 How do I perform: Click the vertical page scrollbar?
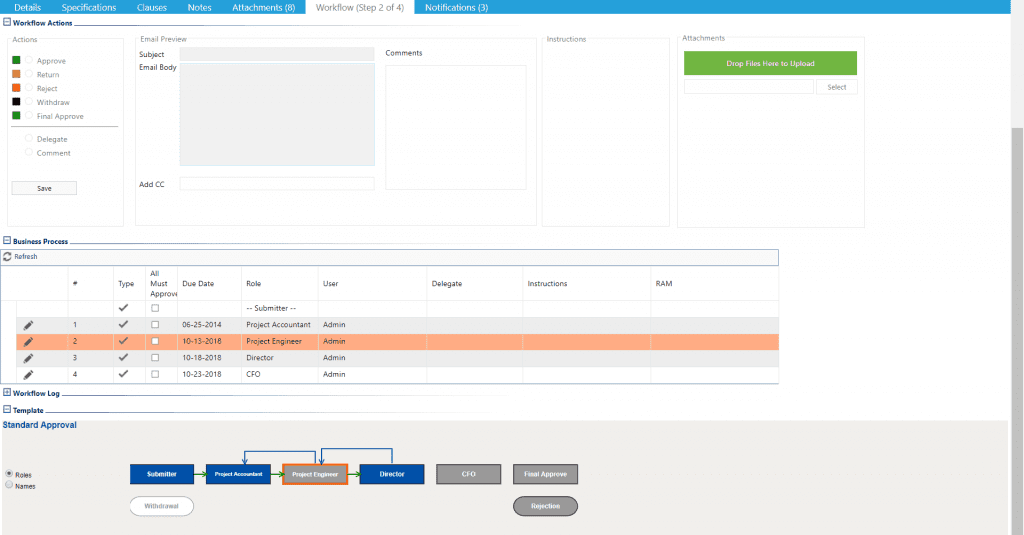[1017, 332]
